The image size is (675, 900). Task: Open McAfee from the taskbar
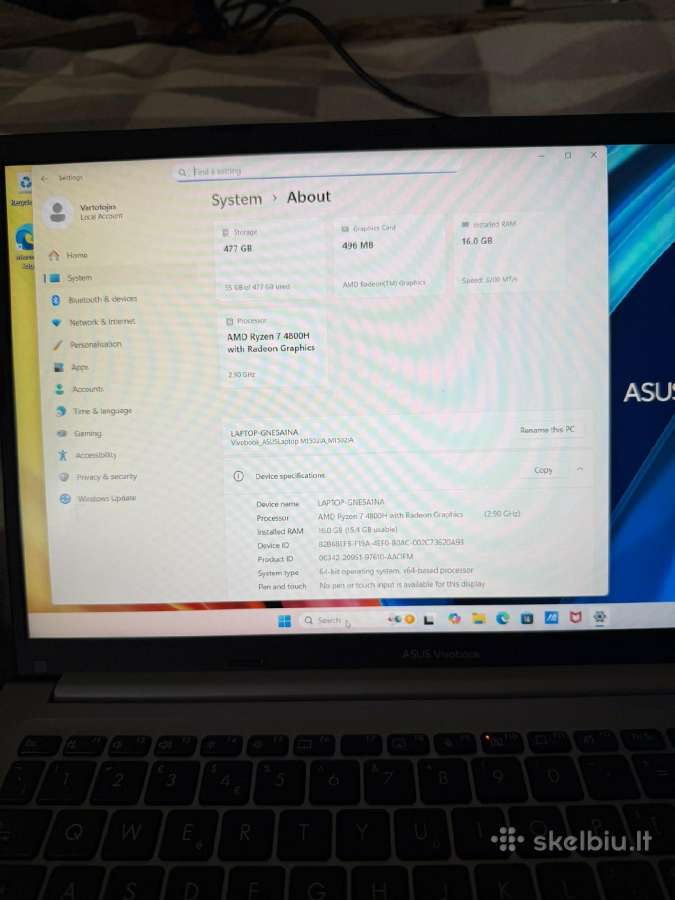coord(575,617)
